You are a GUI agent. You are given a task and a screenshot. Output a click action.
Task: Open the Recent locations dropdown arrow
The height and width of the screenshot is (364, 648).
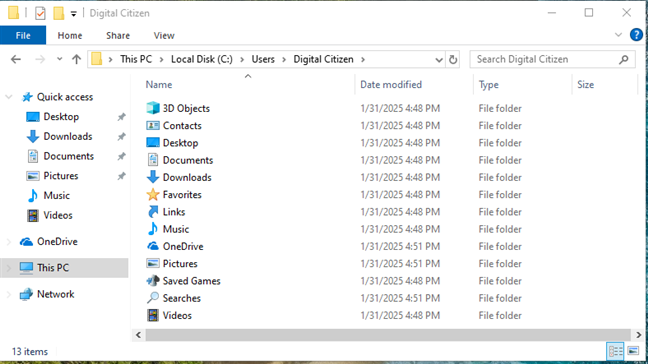click(60, 59)
